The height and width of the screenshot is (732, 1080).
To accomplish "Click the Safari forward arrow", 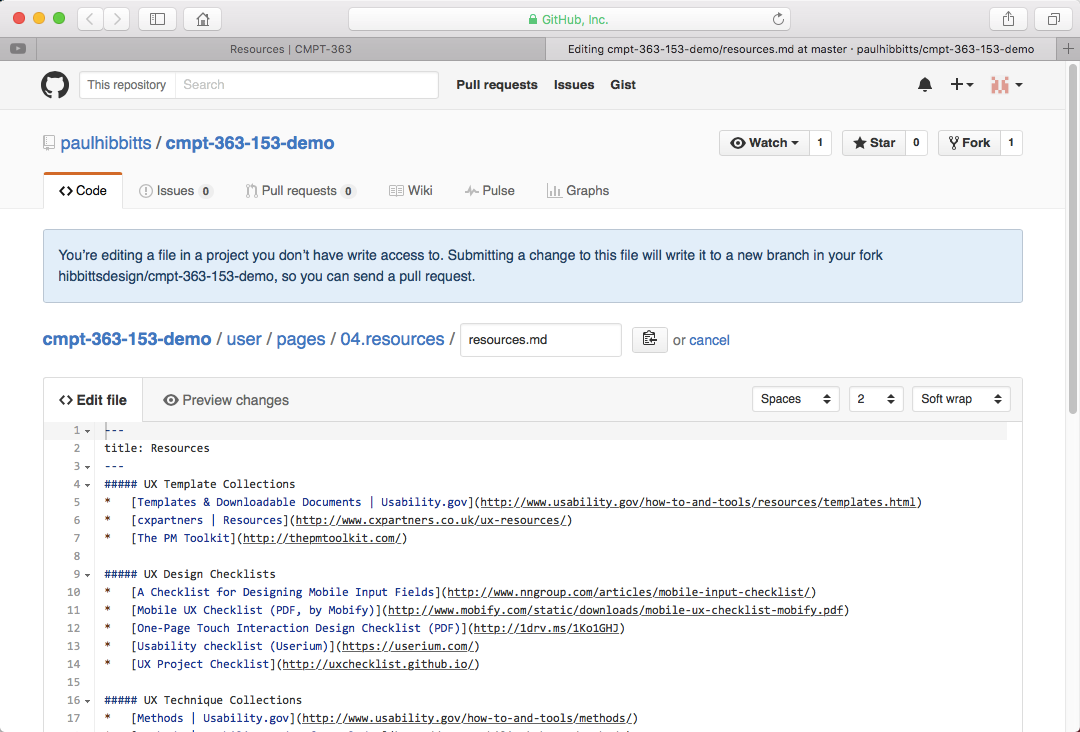I will (117, 19).
